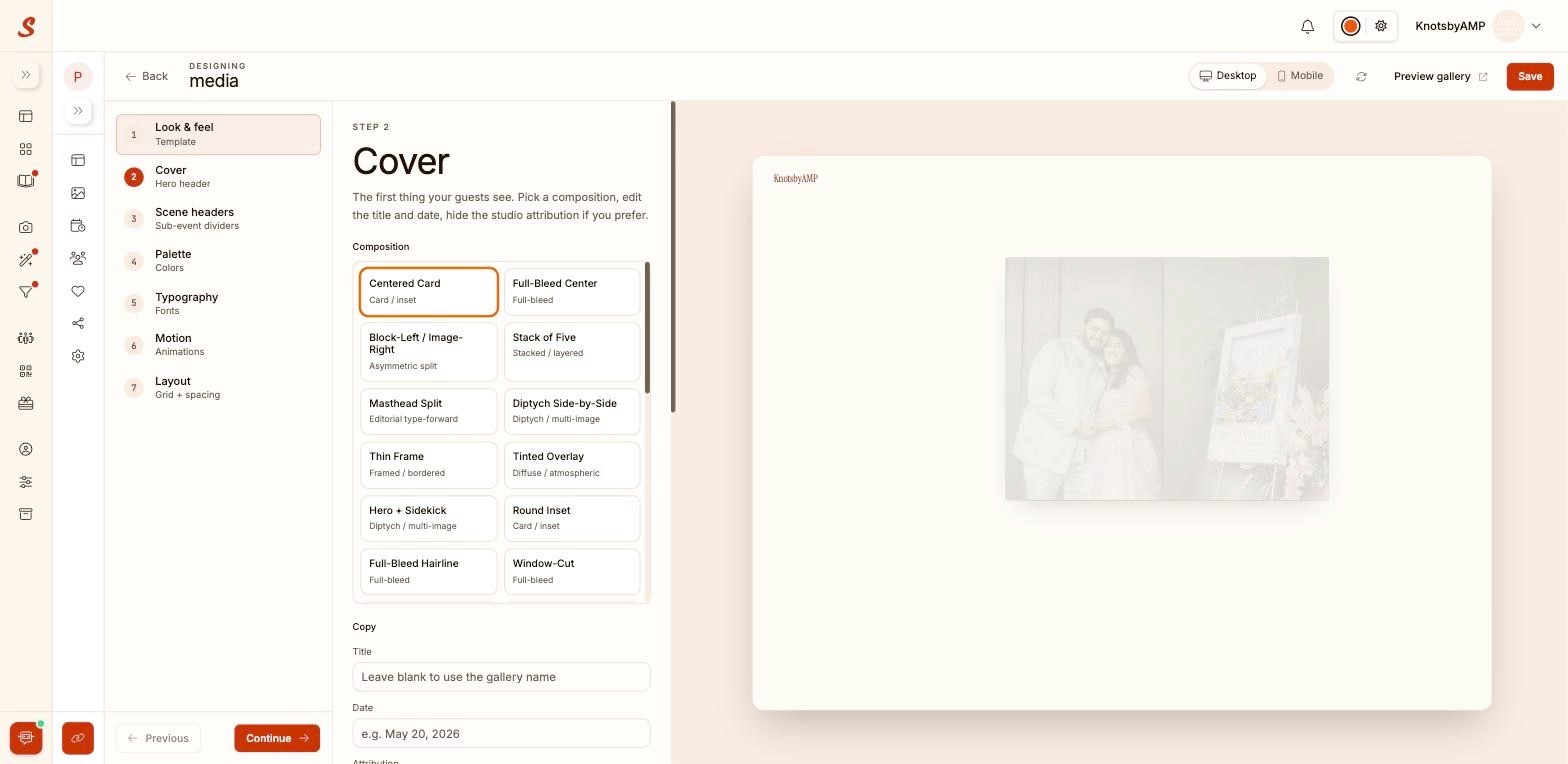Switch preview to Mobile view

coord(1300,76)
